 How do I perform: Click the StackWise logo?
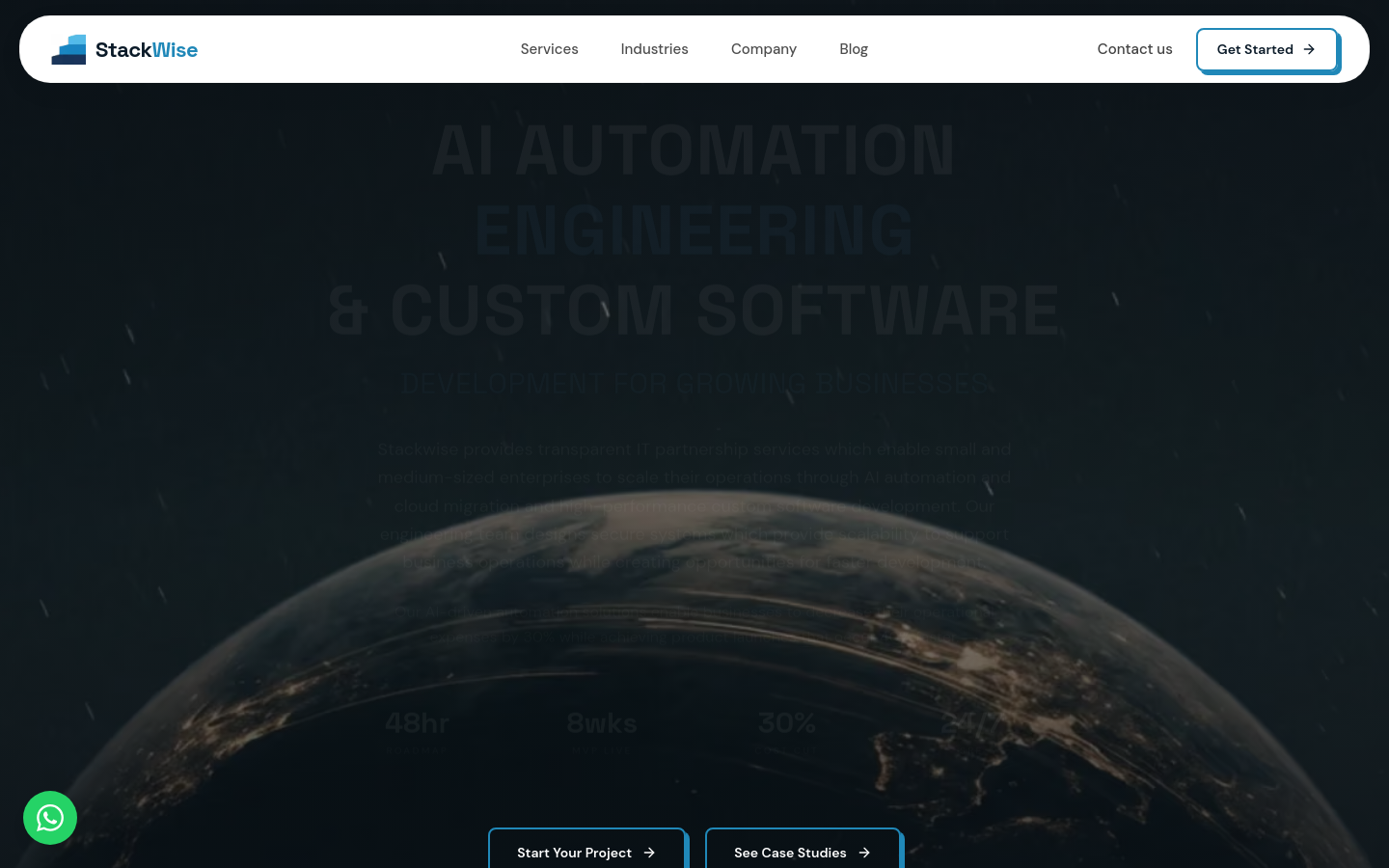[x=124, y=49]
